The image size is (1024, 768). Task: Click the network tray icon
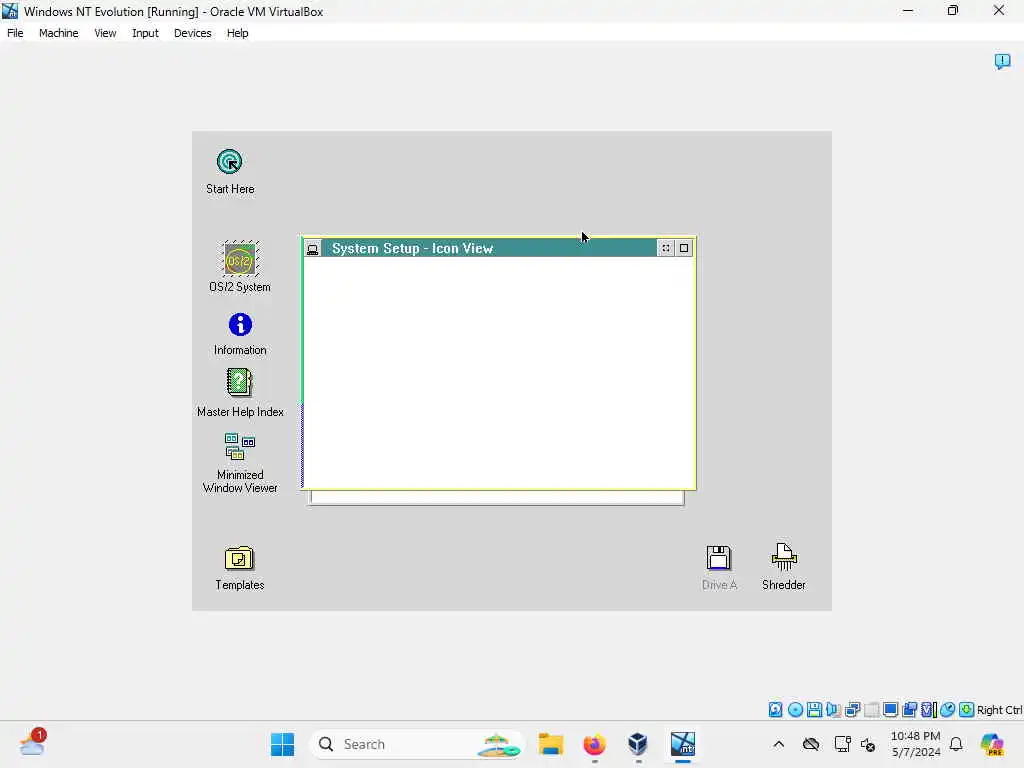pos(842,744)
